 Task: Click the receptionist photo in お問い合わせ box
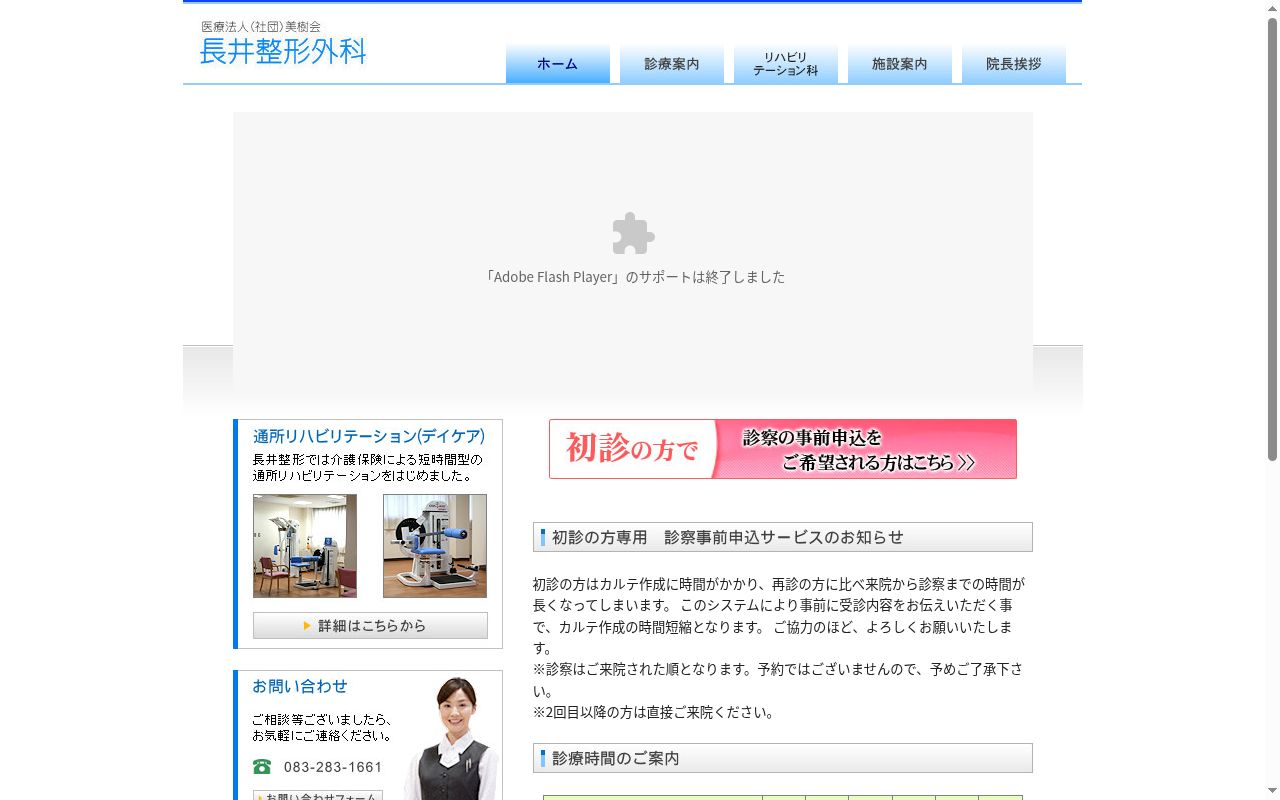452,738
